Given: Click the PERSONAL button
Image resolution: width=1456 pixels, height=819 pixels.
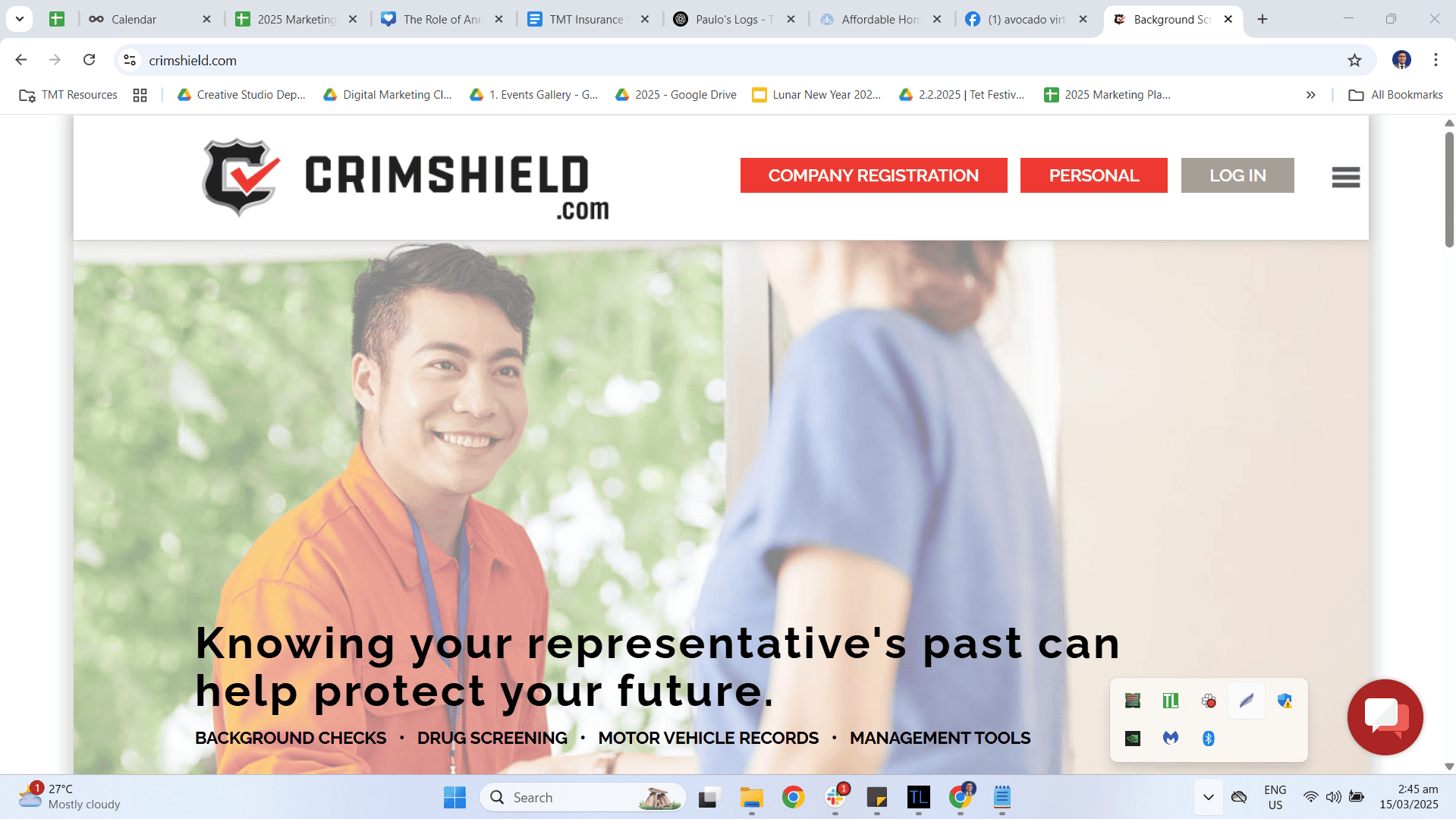Looking at the screenshot, I should (1093, 175).
